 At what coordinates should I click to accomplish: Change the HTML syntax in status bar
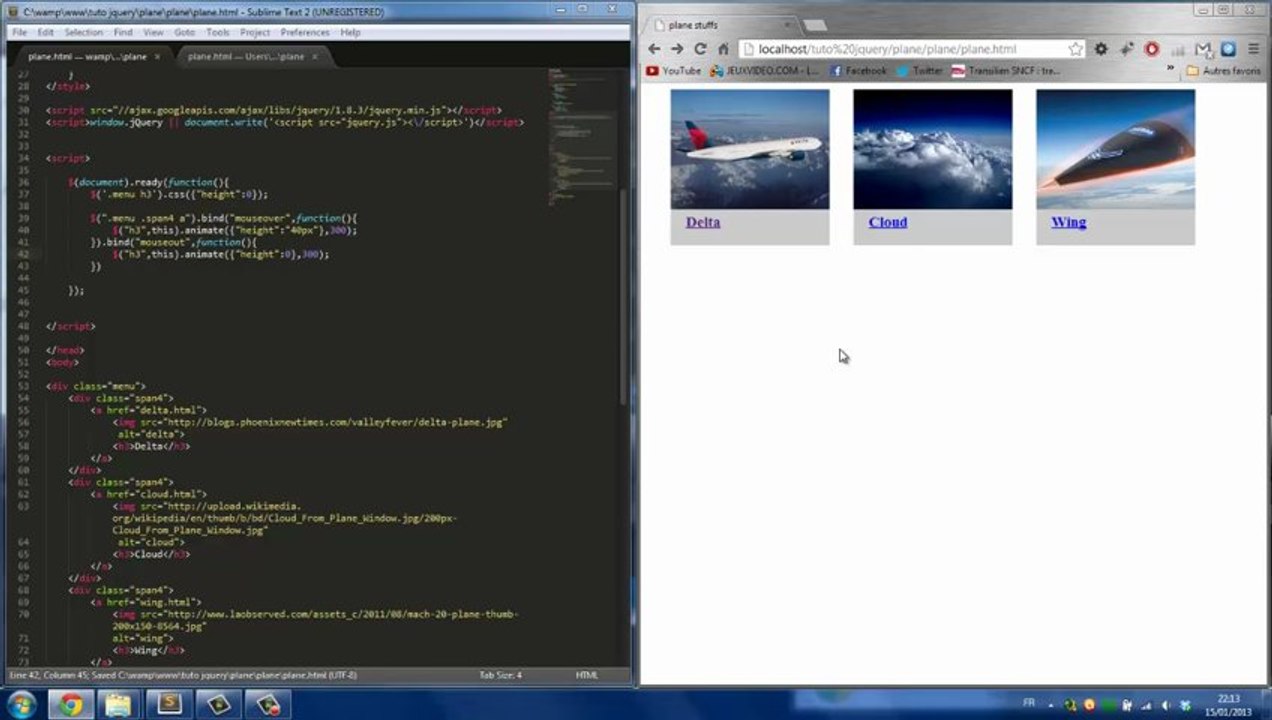(587, 675)
